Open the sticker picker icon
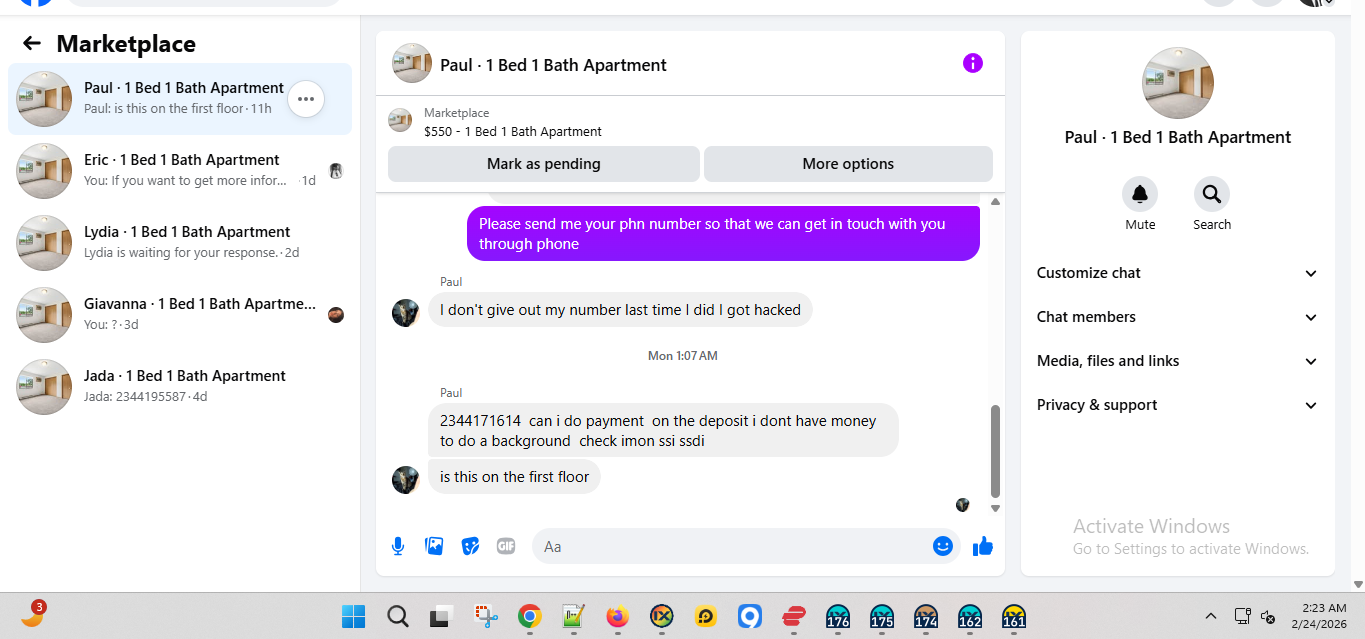 point(470,546)
